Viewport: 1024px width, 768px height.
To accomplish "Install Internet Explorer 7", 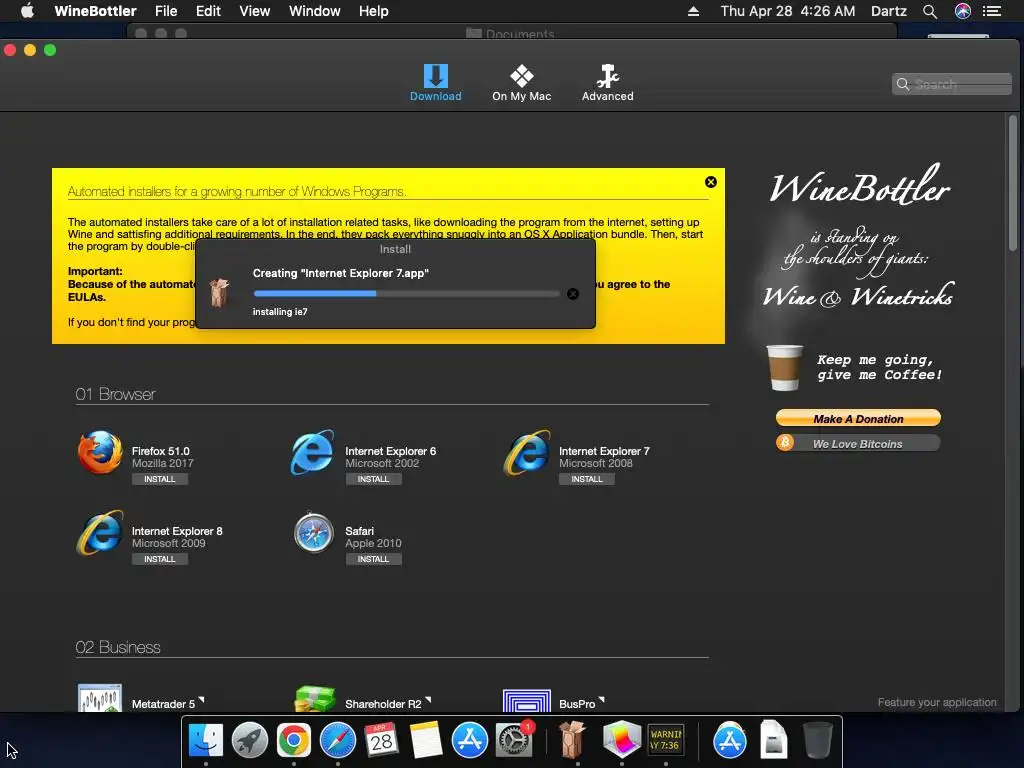I will click(x=586, y=479).
